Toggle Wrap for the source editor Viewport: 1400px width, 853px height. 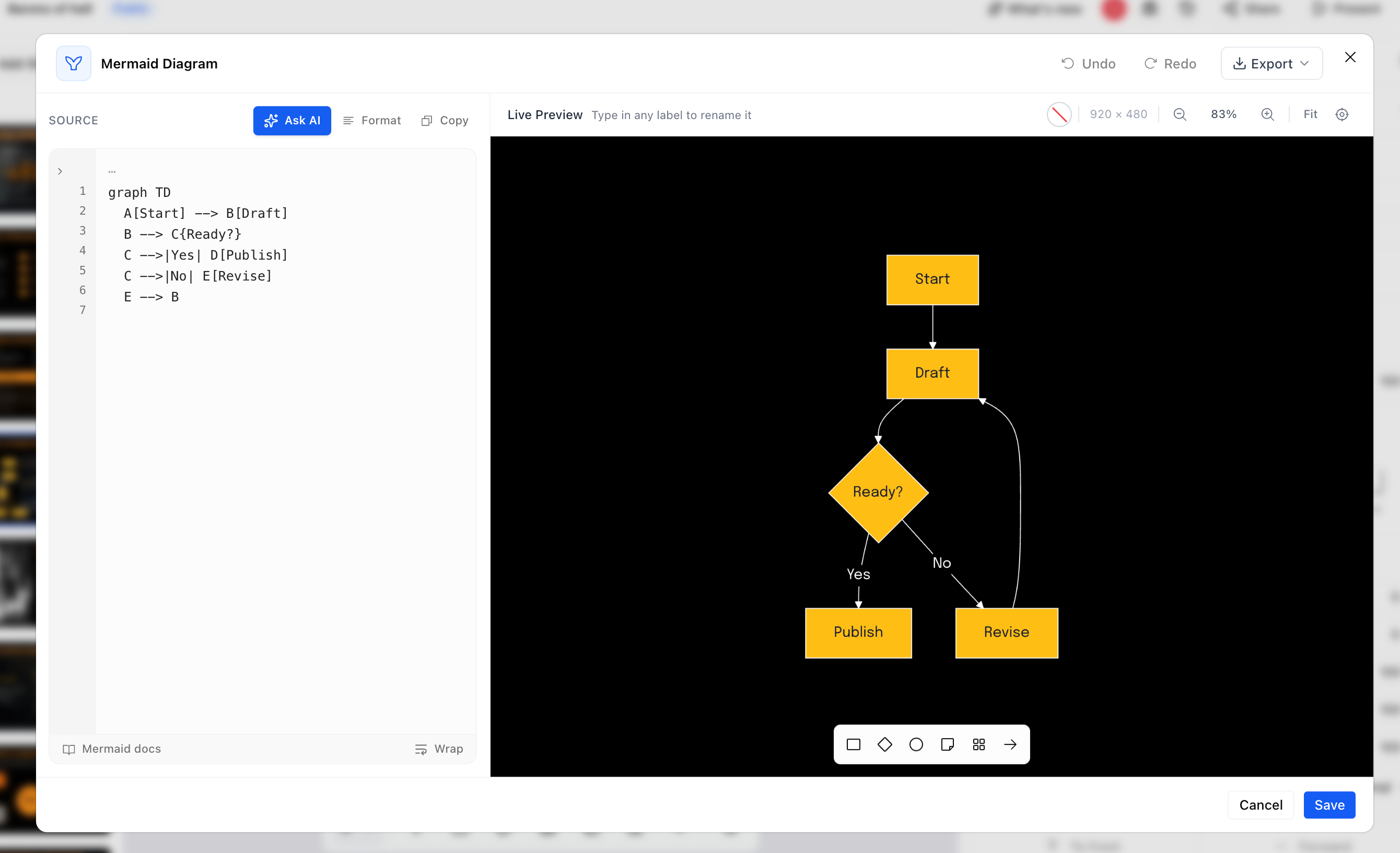point(439,749)
